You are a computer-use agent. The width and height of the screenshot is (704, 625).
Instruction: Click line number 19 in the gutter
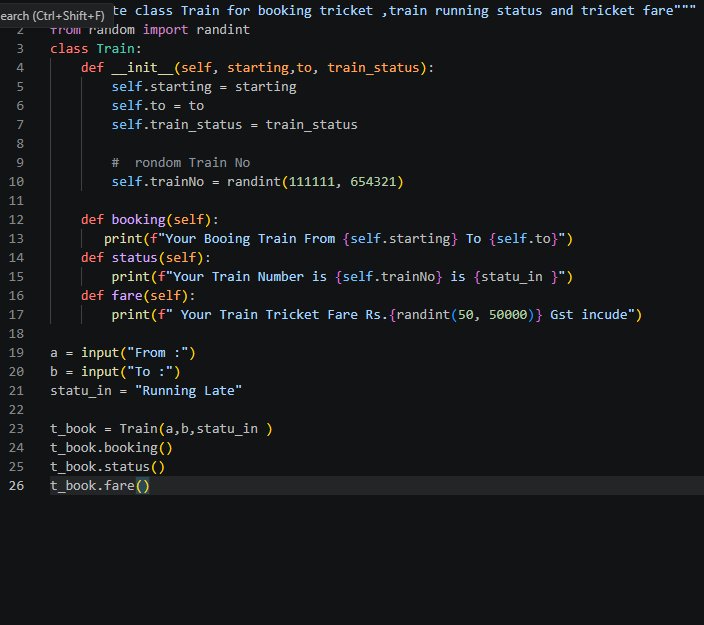click(16, 353)
